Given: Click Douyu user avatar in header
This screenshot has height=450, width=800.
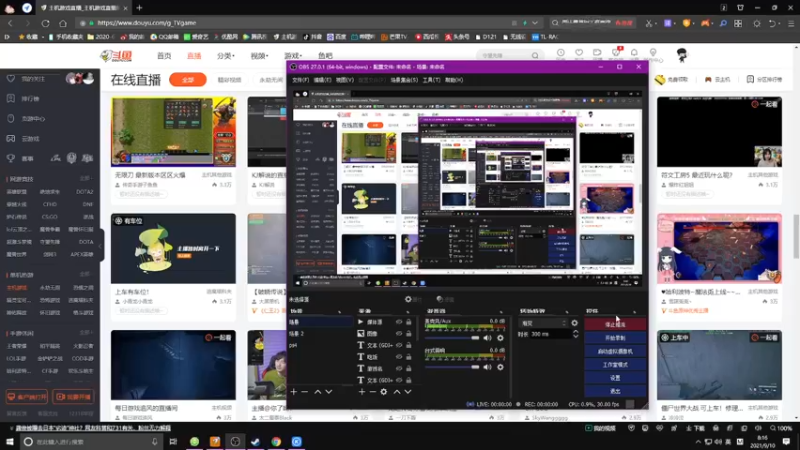Looking at the screenshot, I should [682, 55].
